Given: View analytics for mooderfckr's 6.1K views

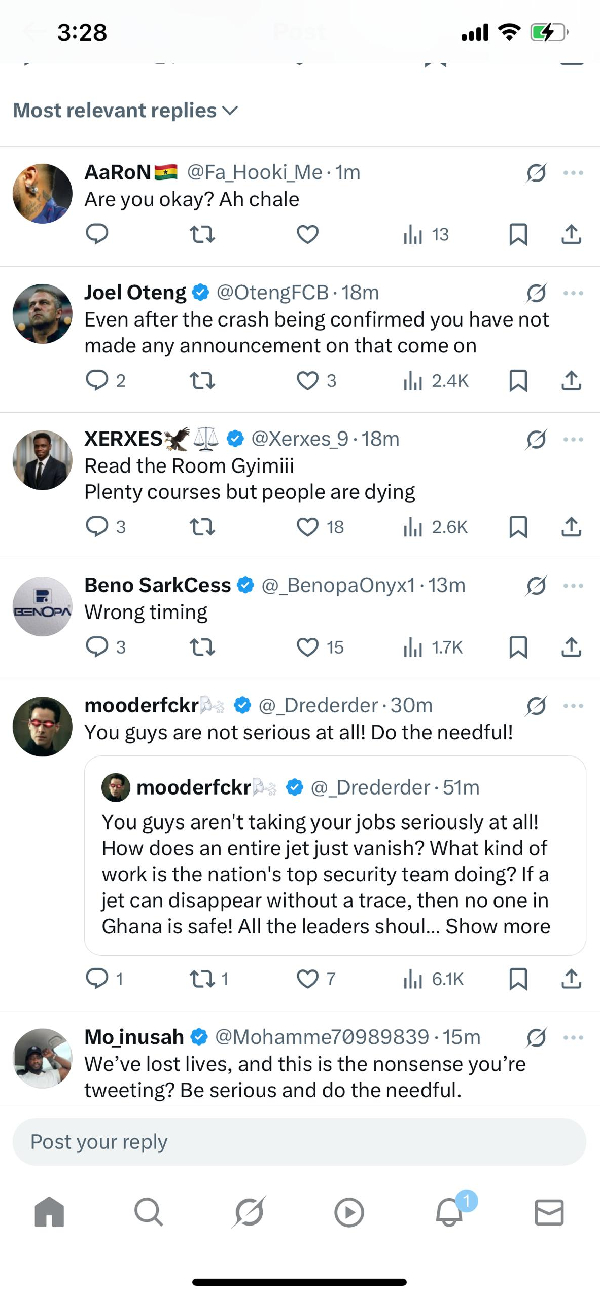Looking at the screenshot, I should (x=433, y=979).
